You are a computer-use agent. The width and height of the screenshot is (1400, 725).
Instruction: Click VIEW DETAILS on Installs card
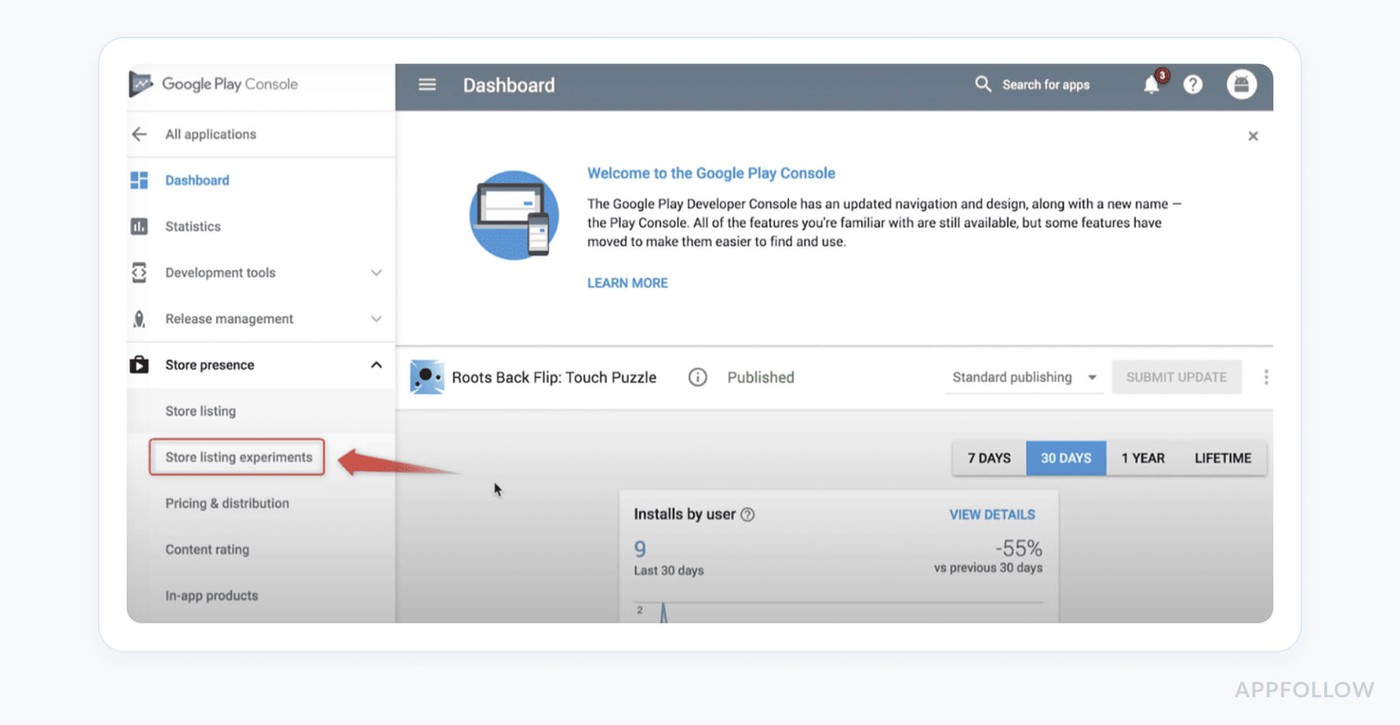point(992,514)
